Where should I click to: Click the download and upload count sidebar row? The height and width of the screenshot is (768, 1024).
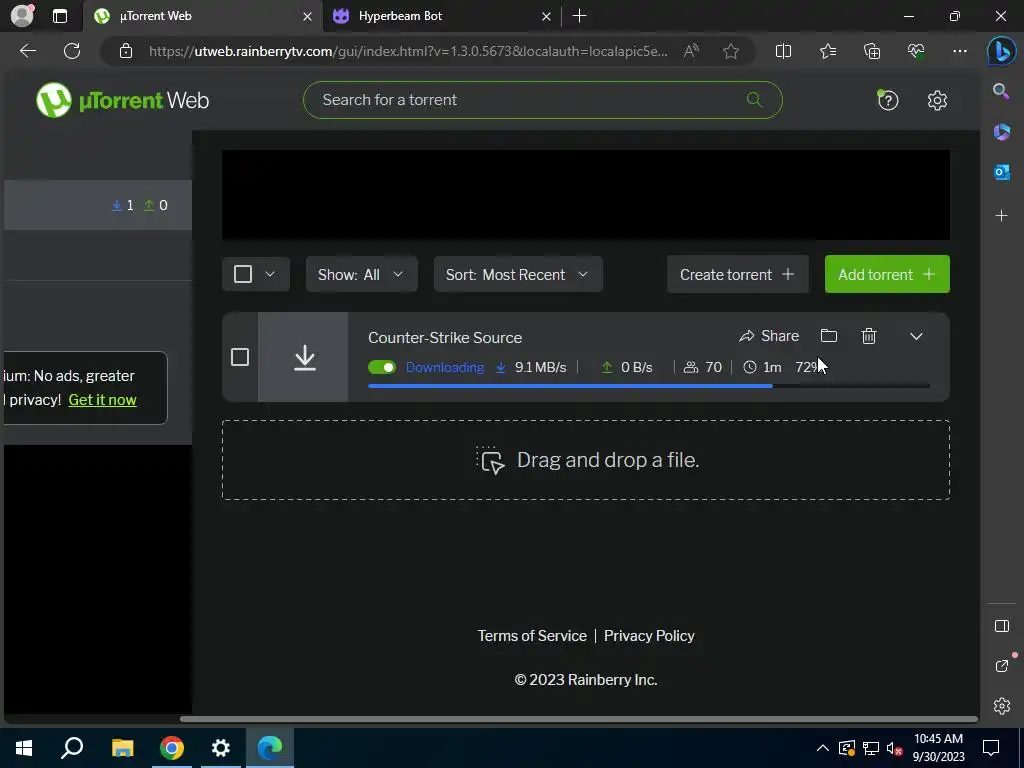tap(98, 205)
